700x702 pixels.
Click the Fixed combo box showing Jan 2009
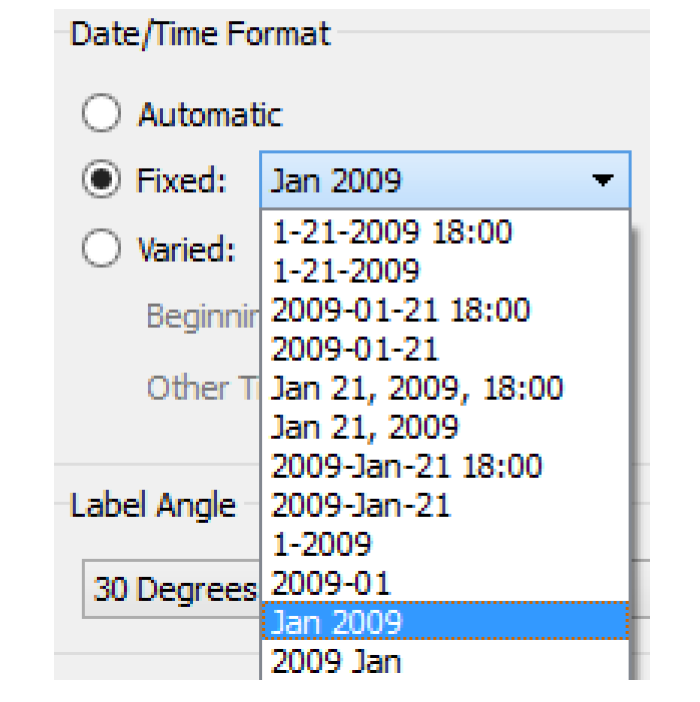pos(430,181)
